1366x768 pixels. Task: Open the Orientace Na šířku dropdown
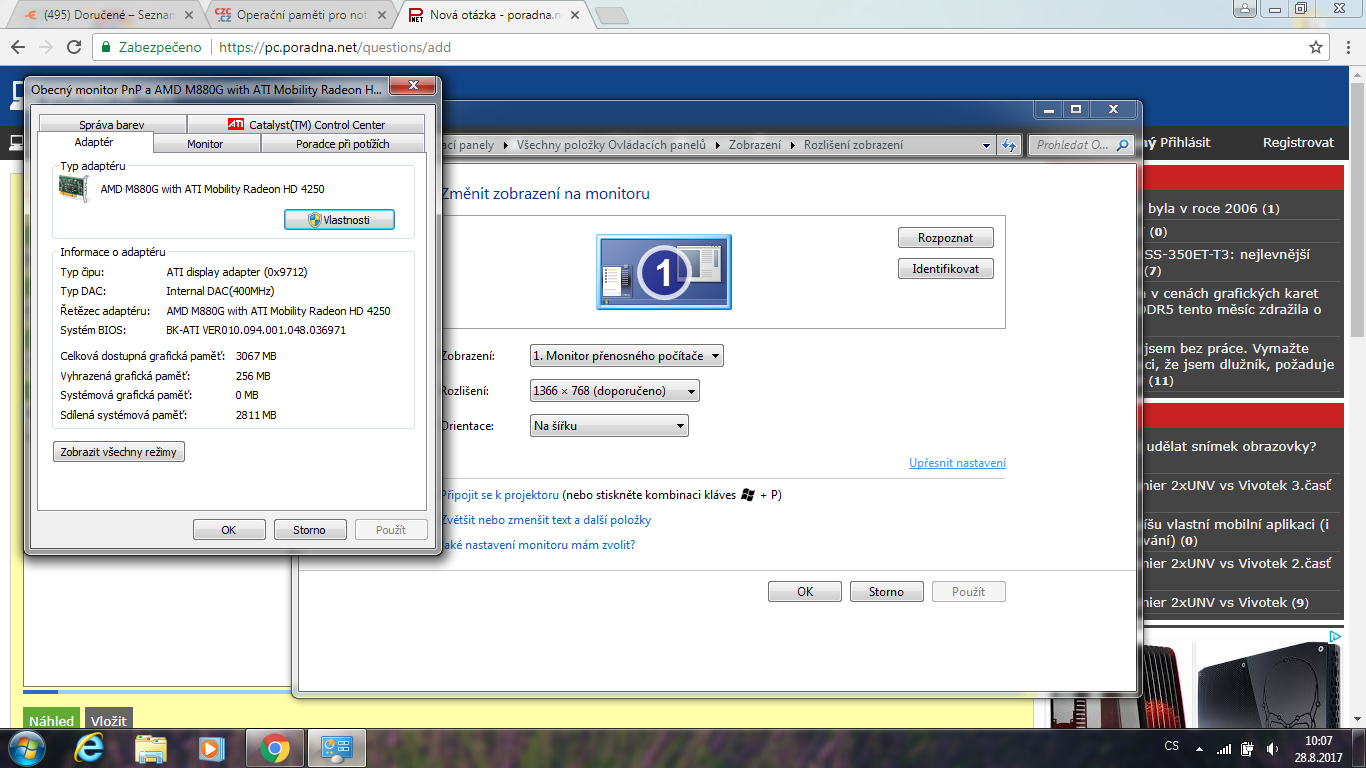pyautogui.click(x=609, y=426)
